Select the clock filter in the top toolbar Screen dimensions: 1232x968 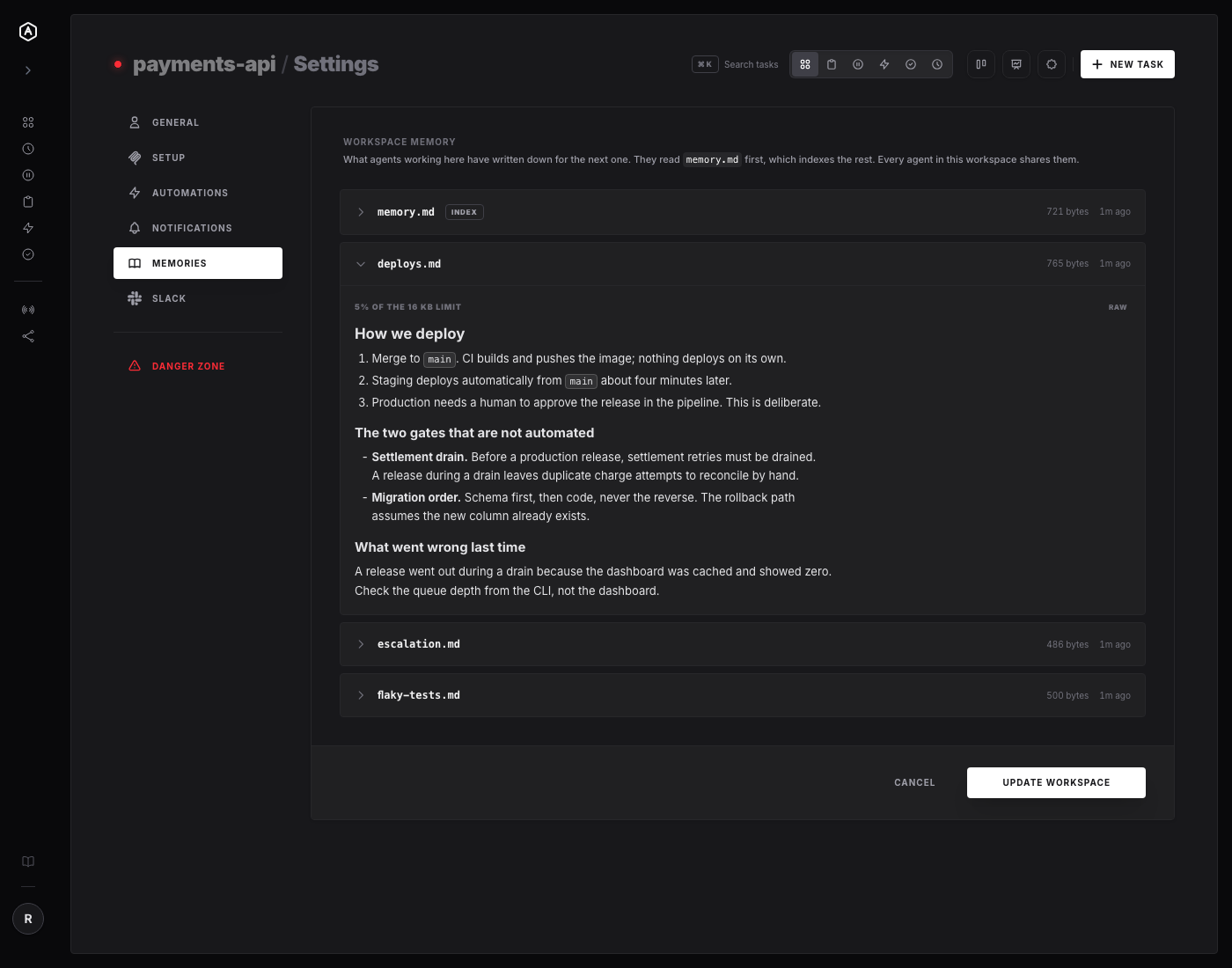pyautogui.click(x=937, y=64)
